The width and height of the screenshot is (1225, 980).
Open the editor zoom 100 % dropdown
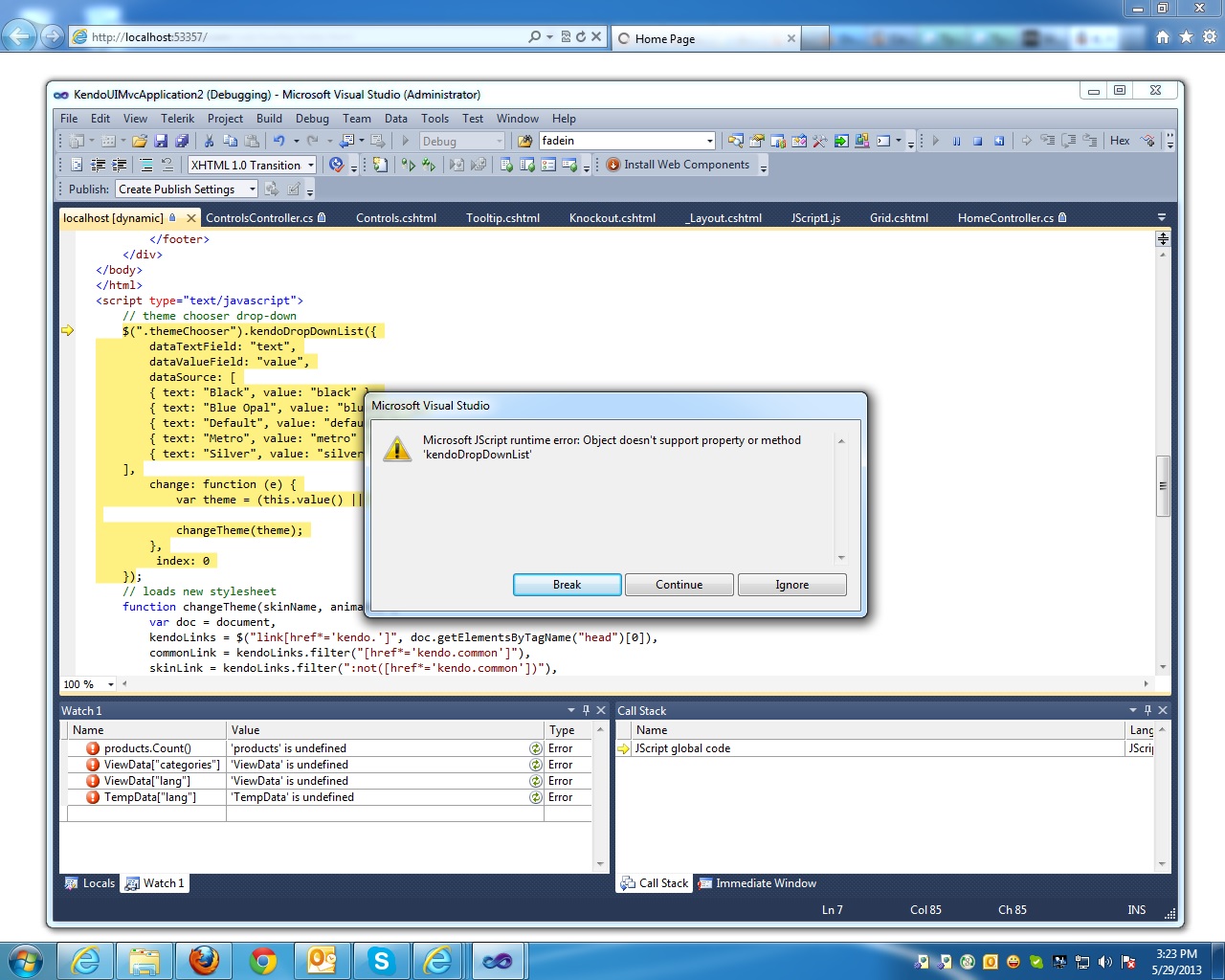(x=111, y=684)
